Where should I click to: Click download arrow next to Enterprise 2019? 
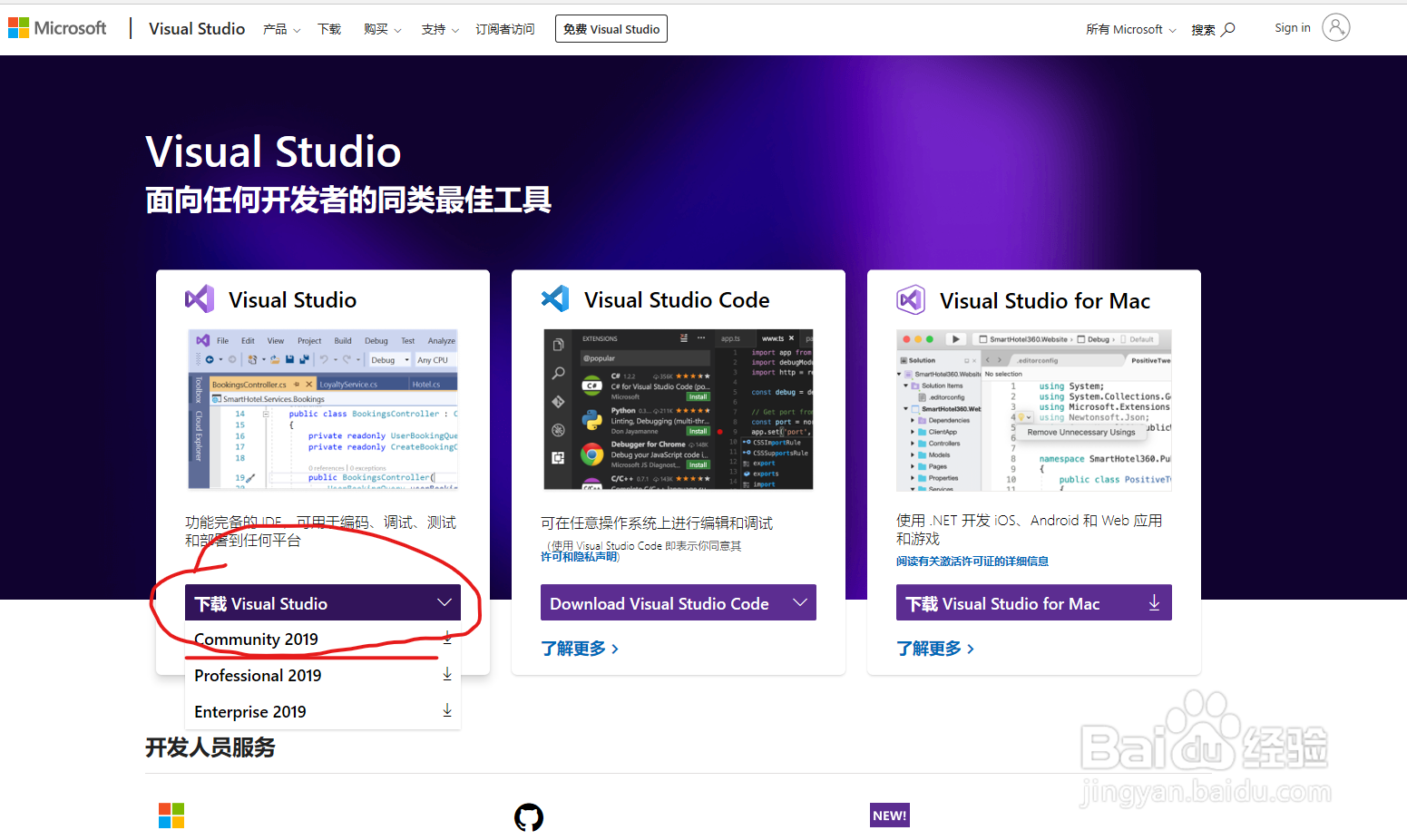tap(447, 710)
